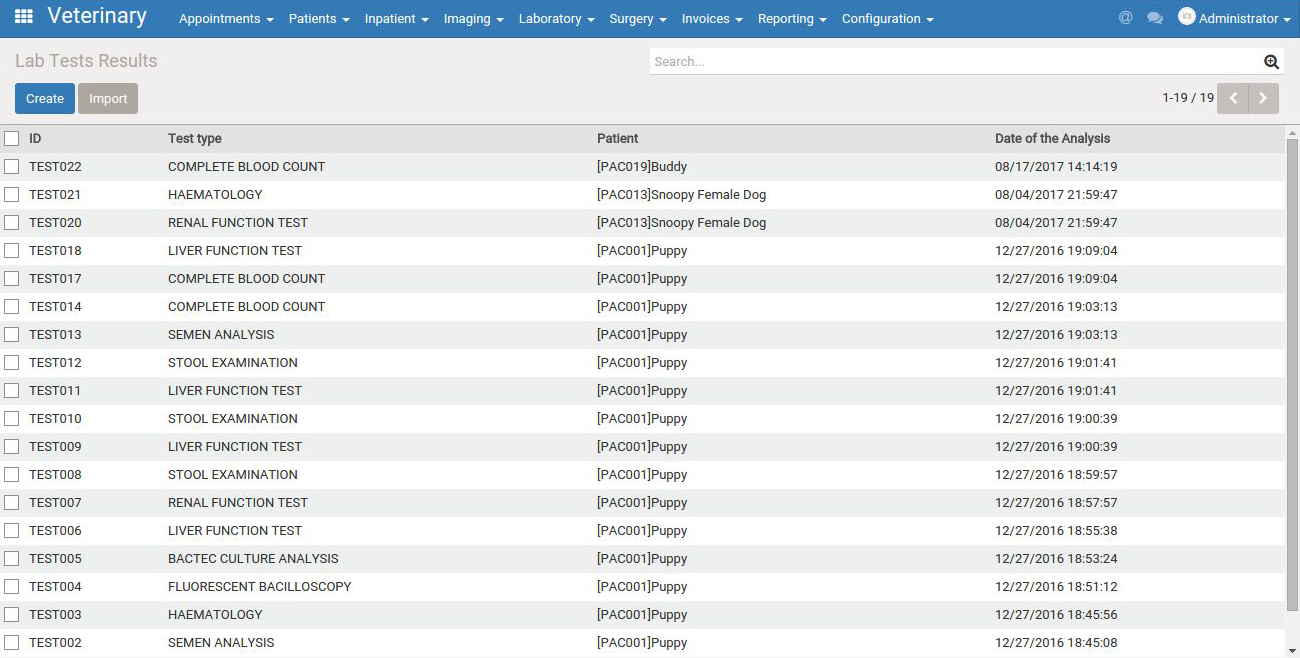Click the vertical scrollbar of the list
This screenshot has height=658, width=1300.
coord(1292,375)
